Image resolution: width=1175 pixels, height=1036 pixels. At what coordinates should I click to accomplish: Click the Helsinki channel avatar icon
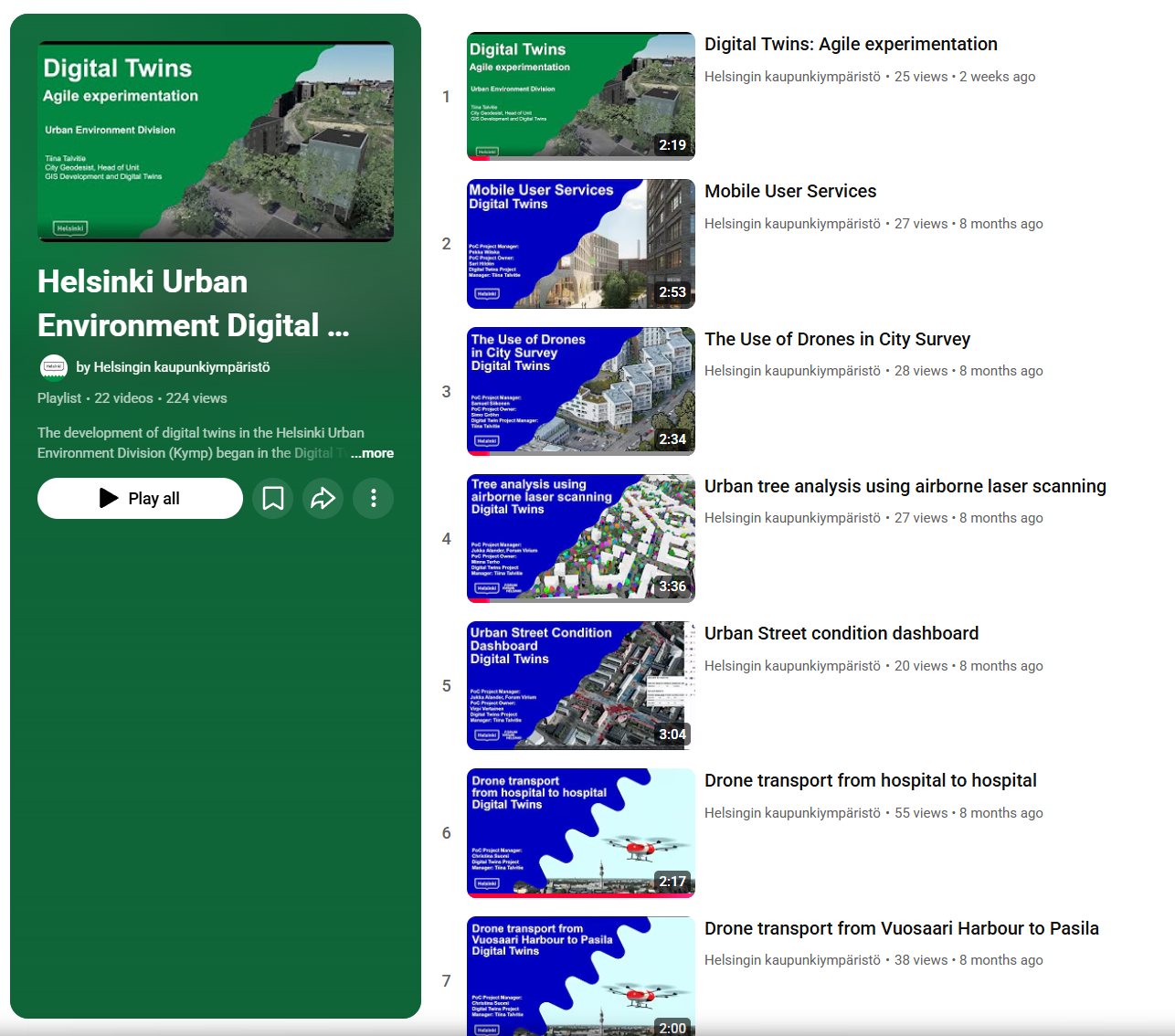coord(54,367)
